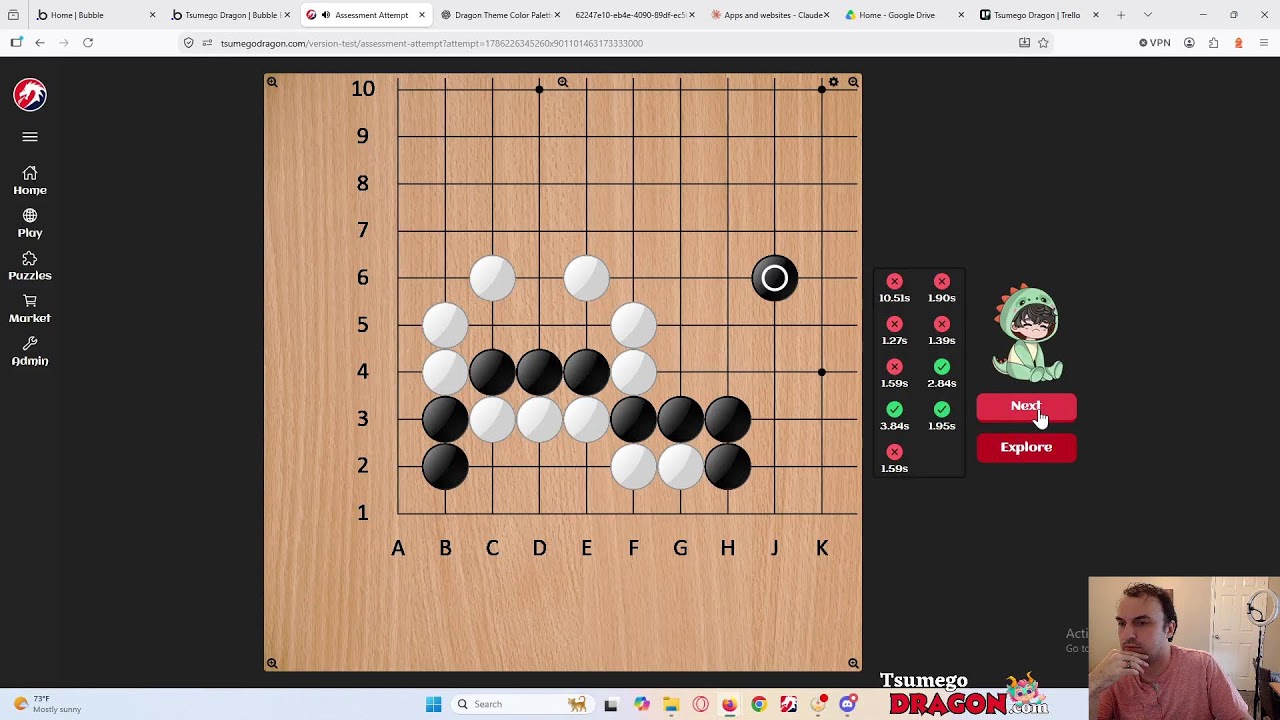Click the Tsumego Dragon logo in sidebar

[30, 95]
